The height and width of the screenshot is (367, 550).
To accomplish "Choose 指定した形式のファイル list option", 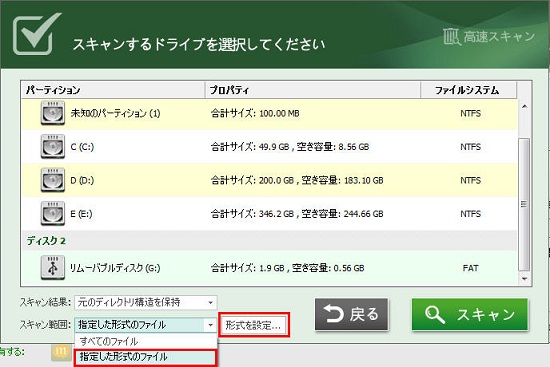I will click(x=146, y=357).
